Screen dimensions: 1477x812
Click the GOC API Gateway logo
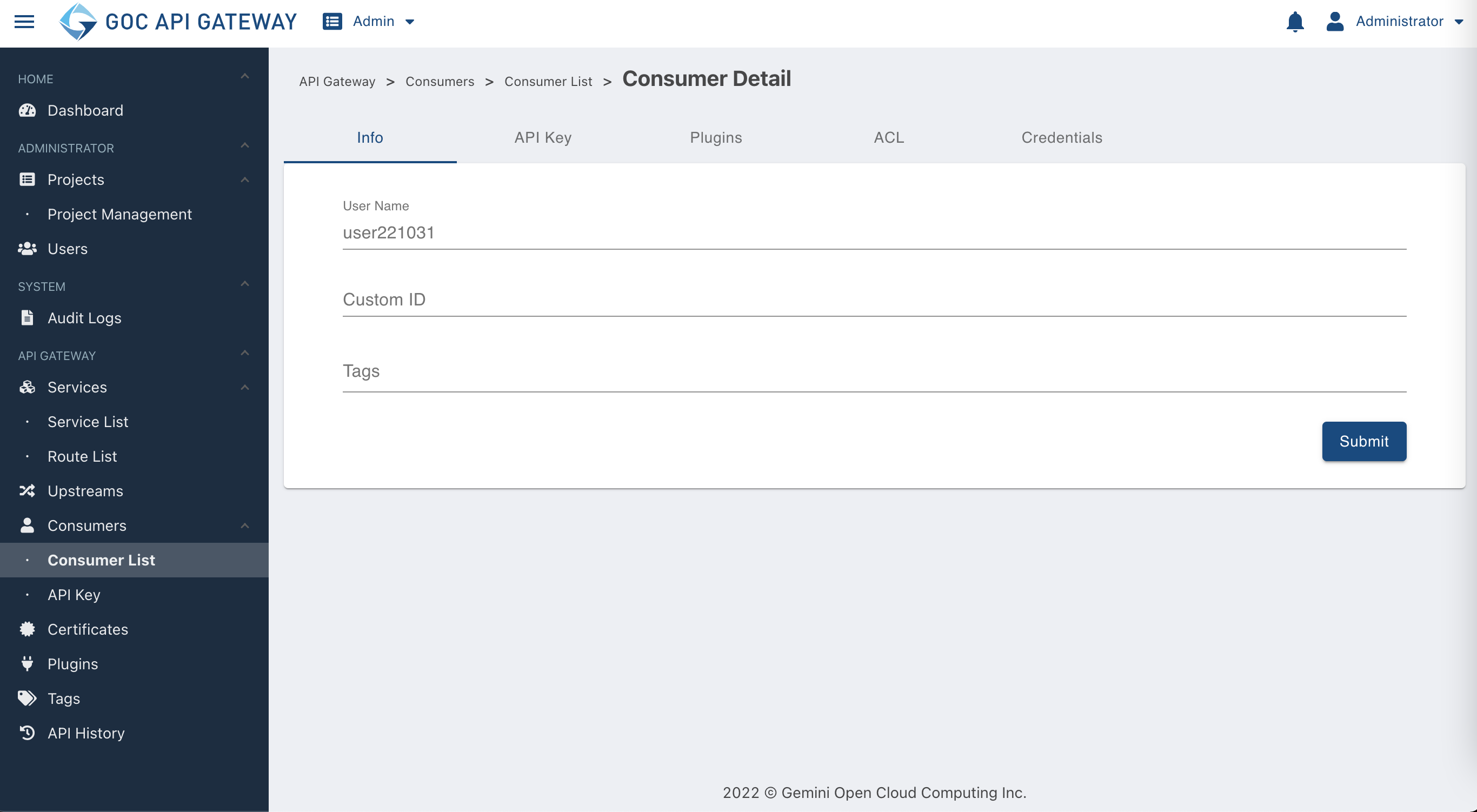click(178, 22)
